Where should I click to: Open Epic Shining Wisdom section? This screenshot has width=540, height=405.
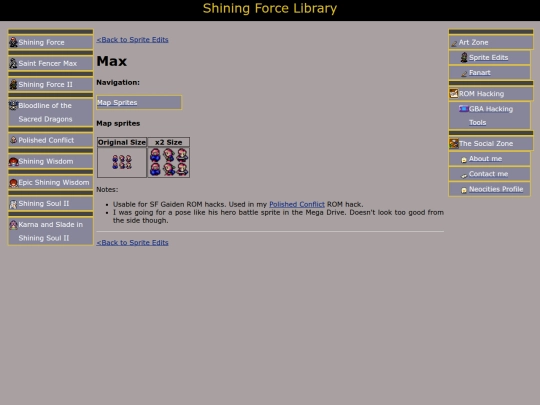[54, 183]
